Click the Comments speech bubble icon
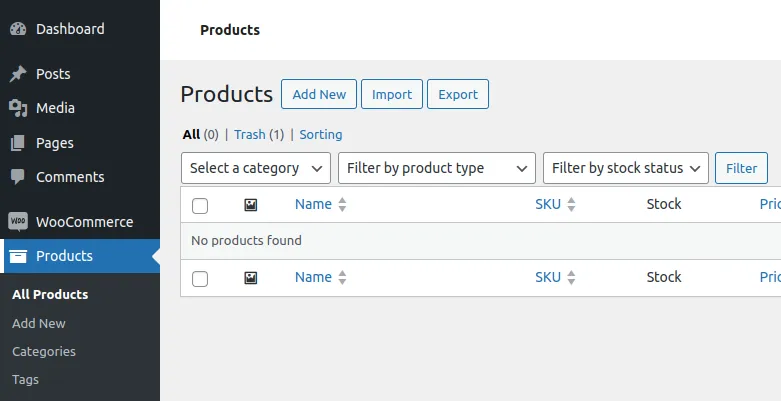781x401 pixels. (x=18, y=177)
